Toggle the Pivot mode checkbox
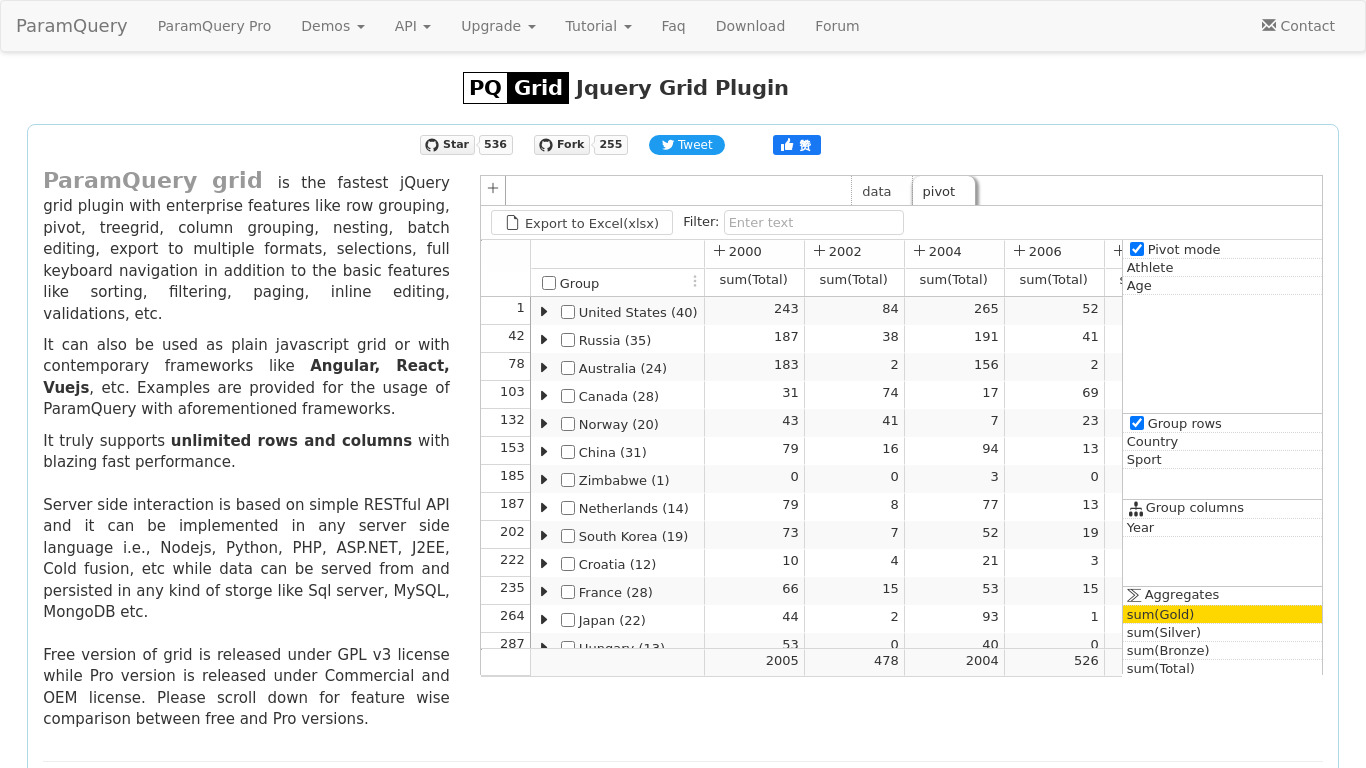 [1137, 249]
